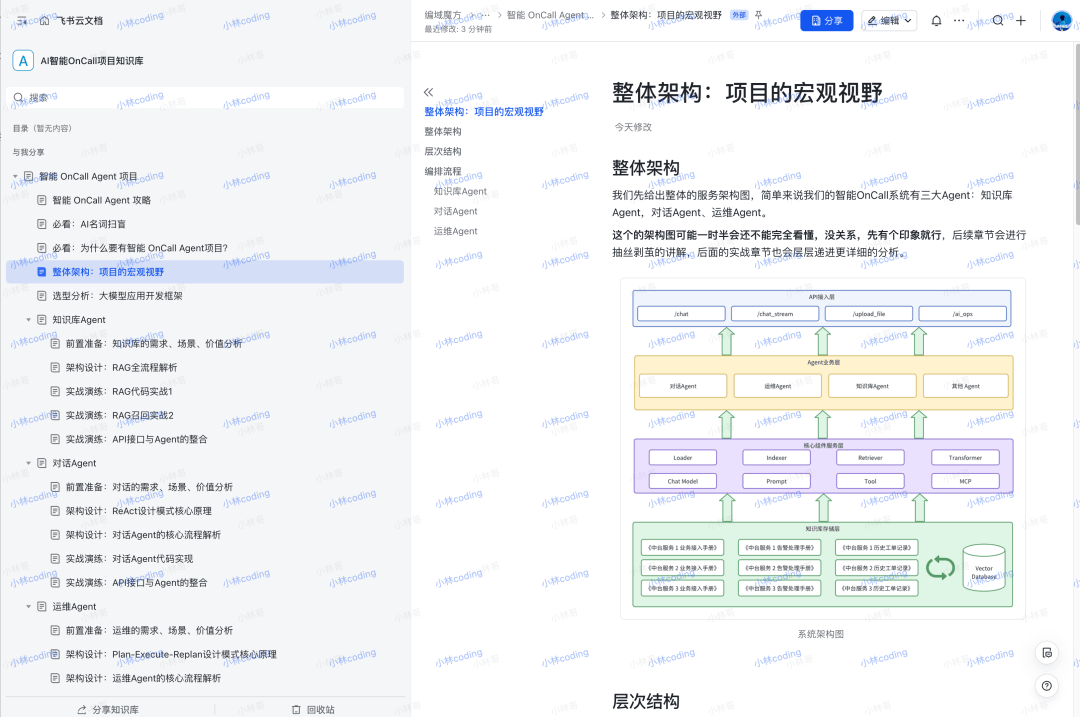The width and height of the screenshot is (1080, 717).
Task: Collapse the 运维Agent section arrow
Action: pyautogui.click(x=29, y=607)
